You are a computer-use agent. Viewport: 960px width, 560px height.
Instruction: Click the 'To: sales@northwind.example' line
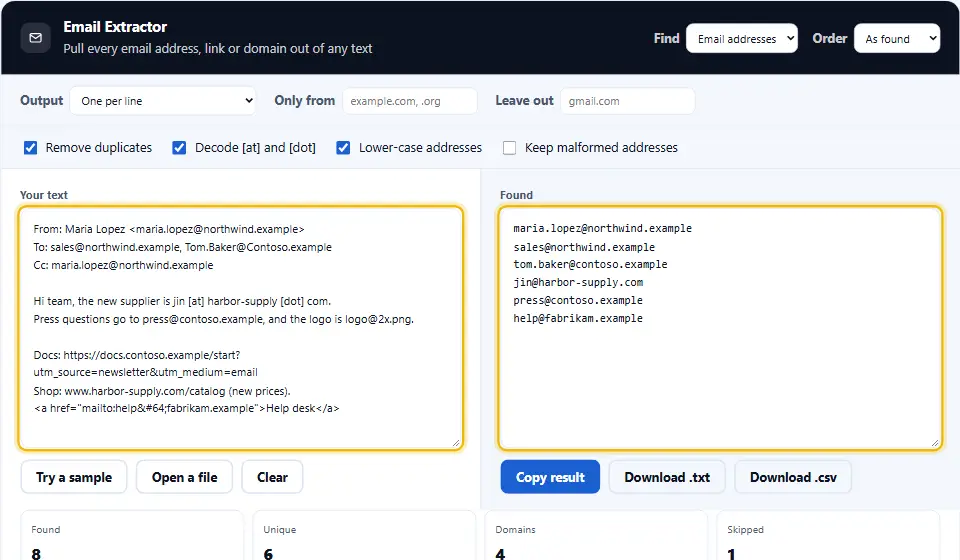click(x=182, y=247)
